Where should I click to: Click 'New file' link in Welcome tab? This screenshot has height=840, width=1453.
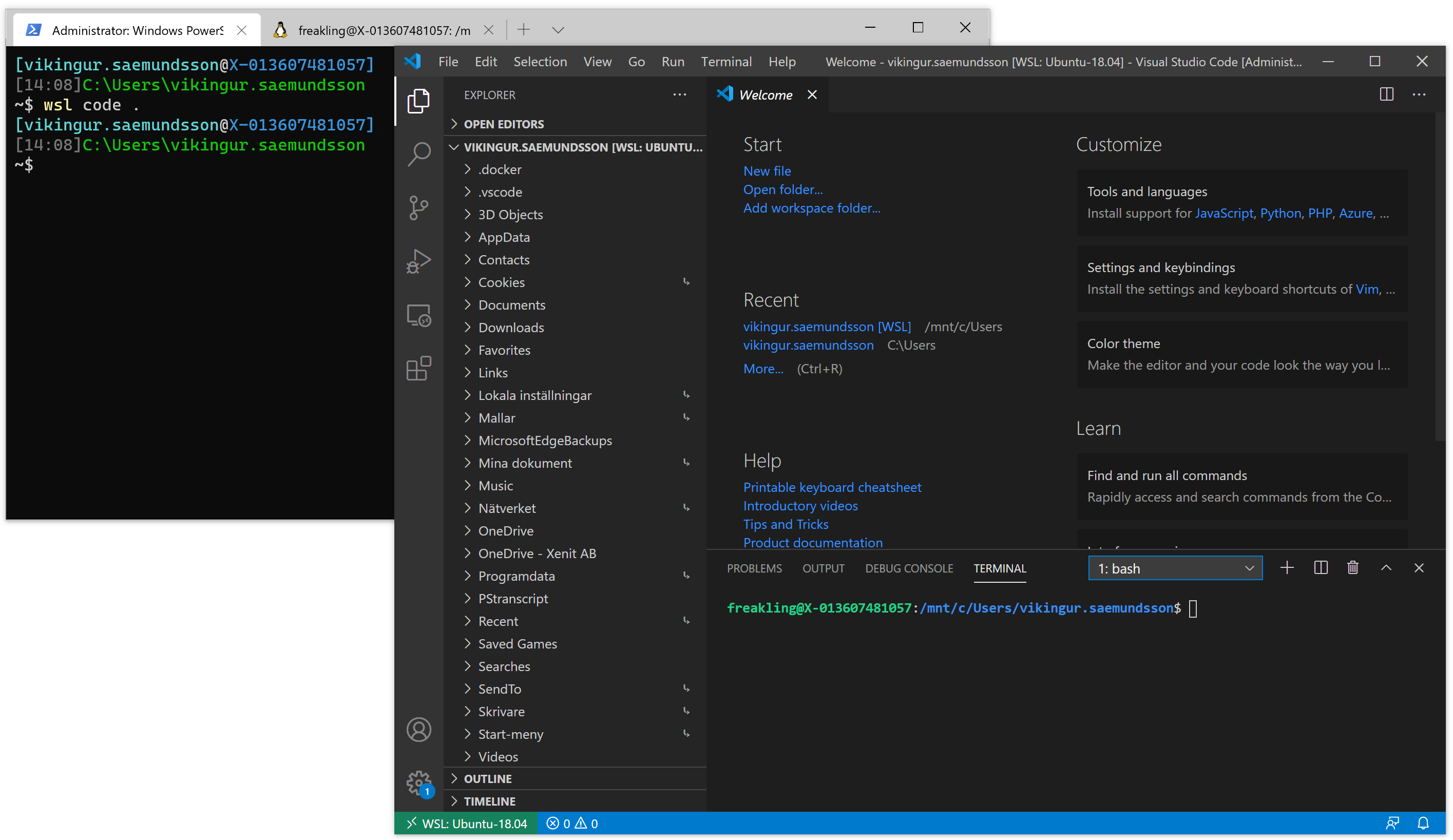(766, 170)
